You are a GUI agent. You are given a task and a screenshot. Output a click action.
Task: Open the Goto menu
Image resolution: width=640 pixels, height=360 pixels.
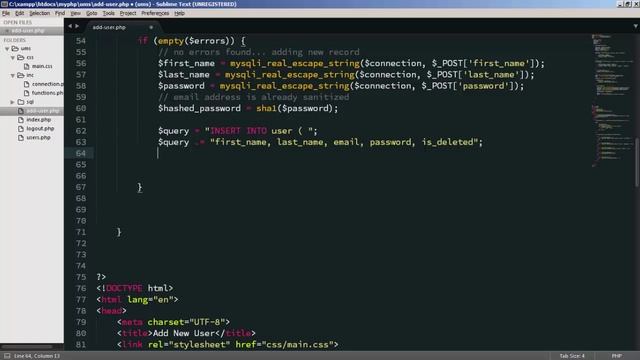(x=91, y=13)
